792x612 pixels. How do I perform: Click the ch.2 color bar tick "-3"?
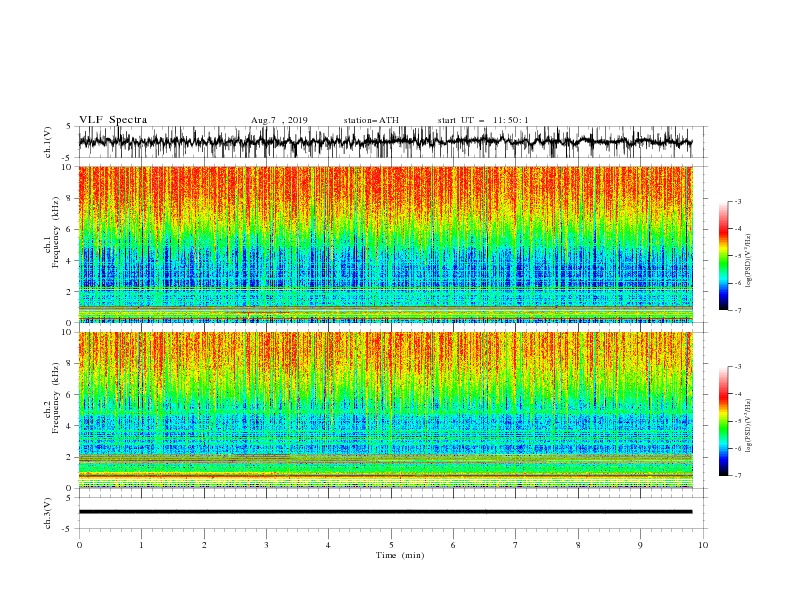[x=738, y=367]
